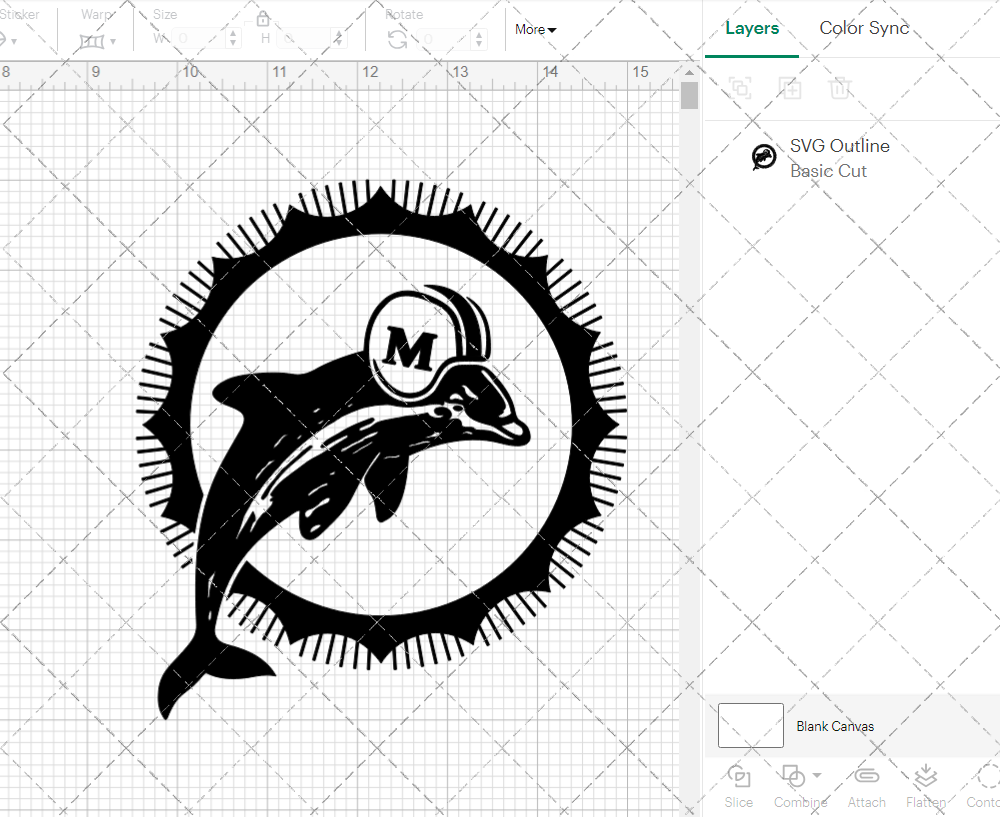Click the Rotate icon
This screenshot has height=817, width=1000.
point(398,40)
